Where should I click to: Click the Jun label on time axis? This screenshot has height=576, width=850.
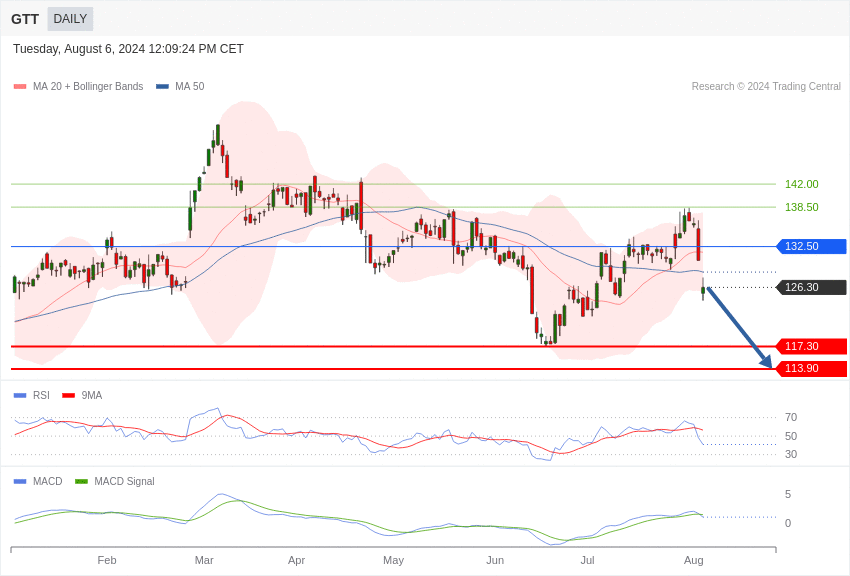click(495, 560)
